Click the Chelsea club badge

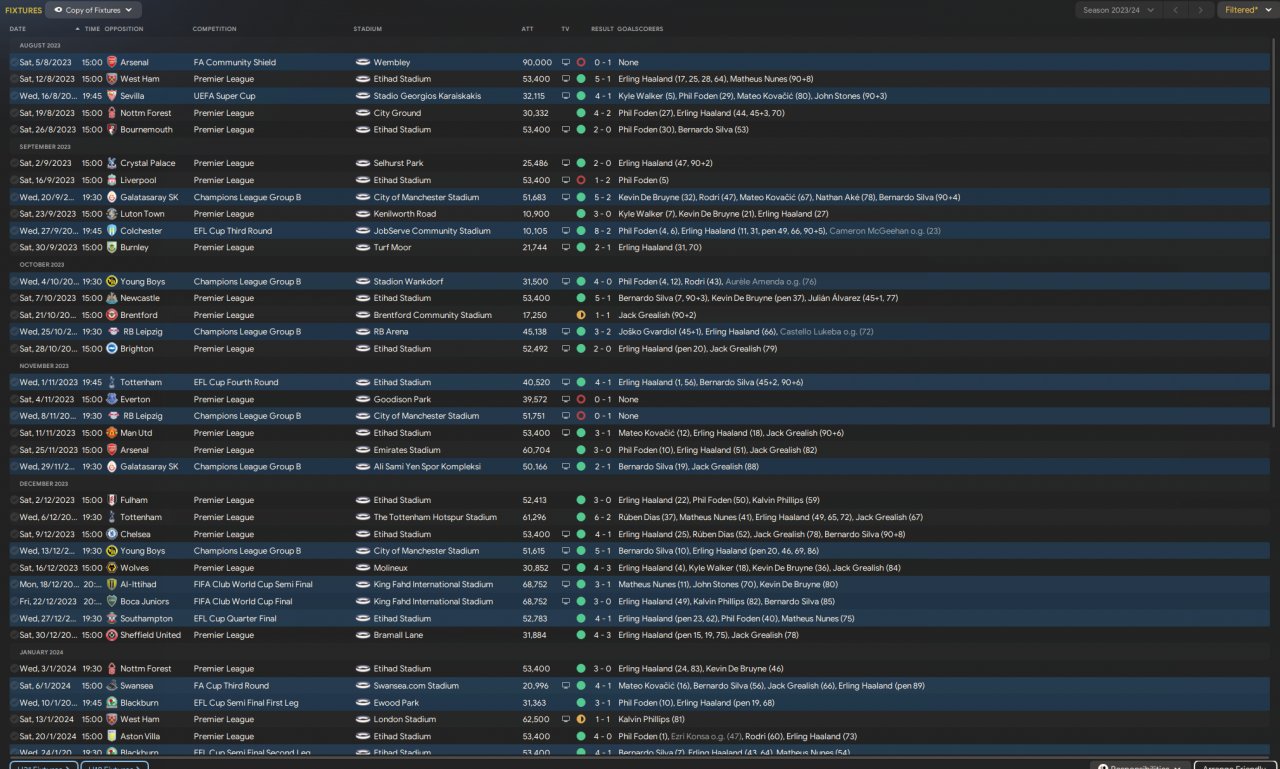tap(112, 534)
